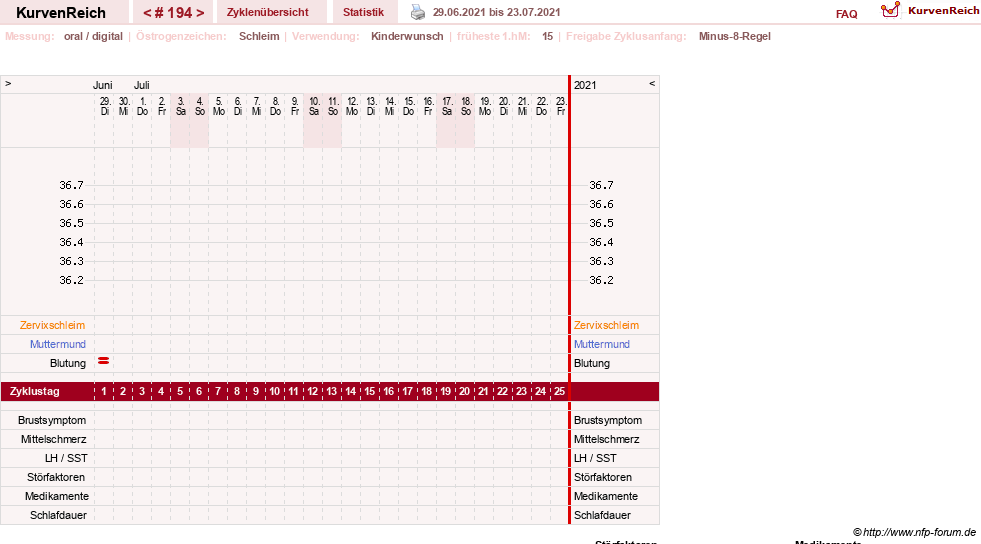Click the right Zervixschleim label

pyautogui.click(x=606, y=325)
